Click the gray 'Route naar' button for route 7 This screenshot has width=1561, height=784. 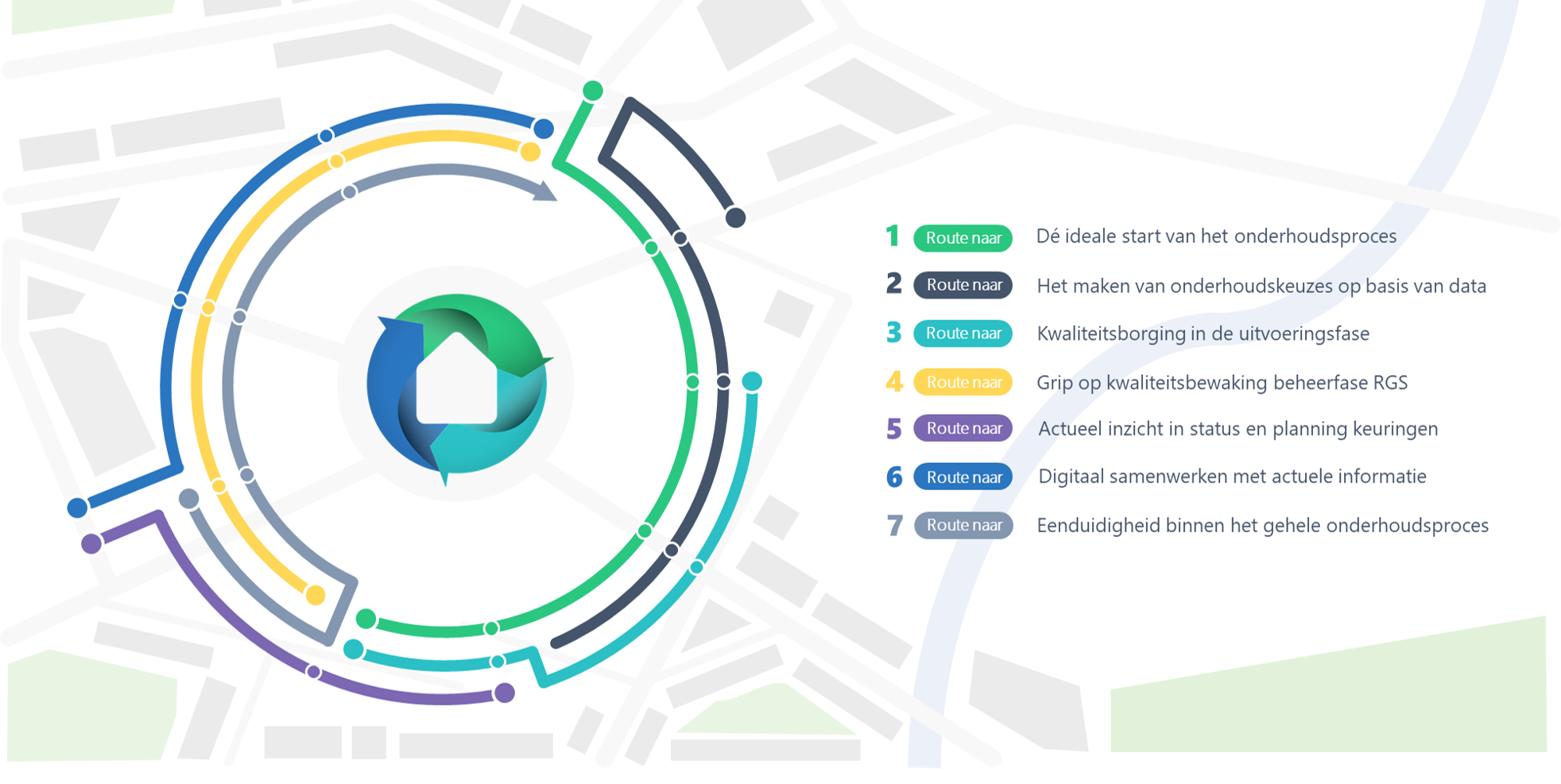coord(963,525)
